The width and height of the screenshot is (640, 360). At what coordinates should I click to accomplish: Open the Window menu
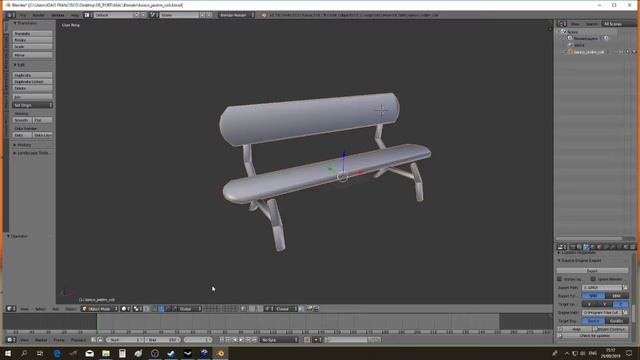click(58, 15)
